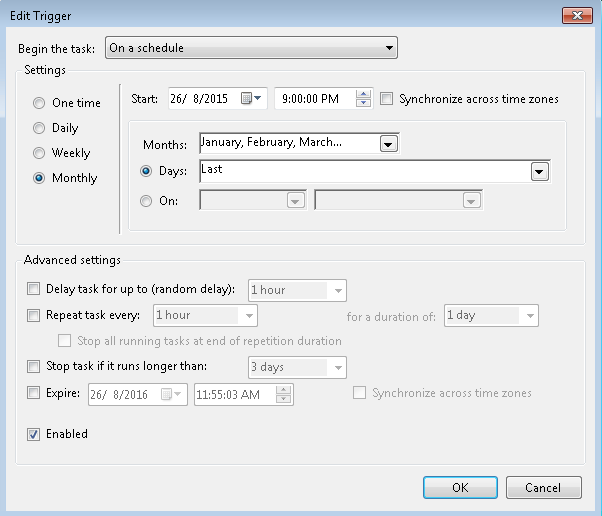Open the Begin the task dropdown
Viewport: 602px width, 516px height.
tap(251, 48)
